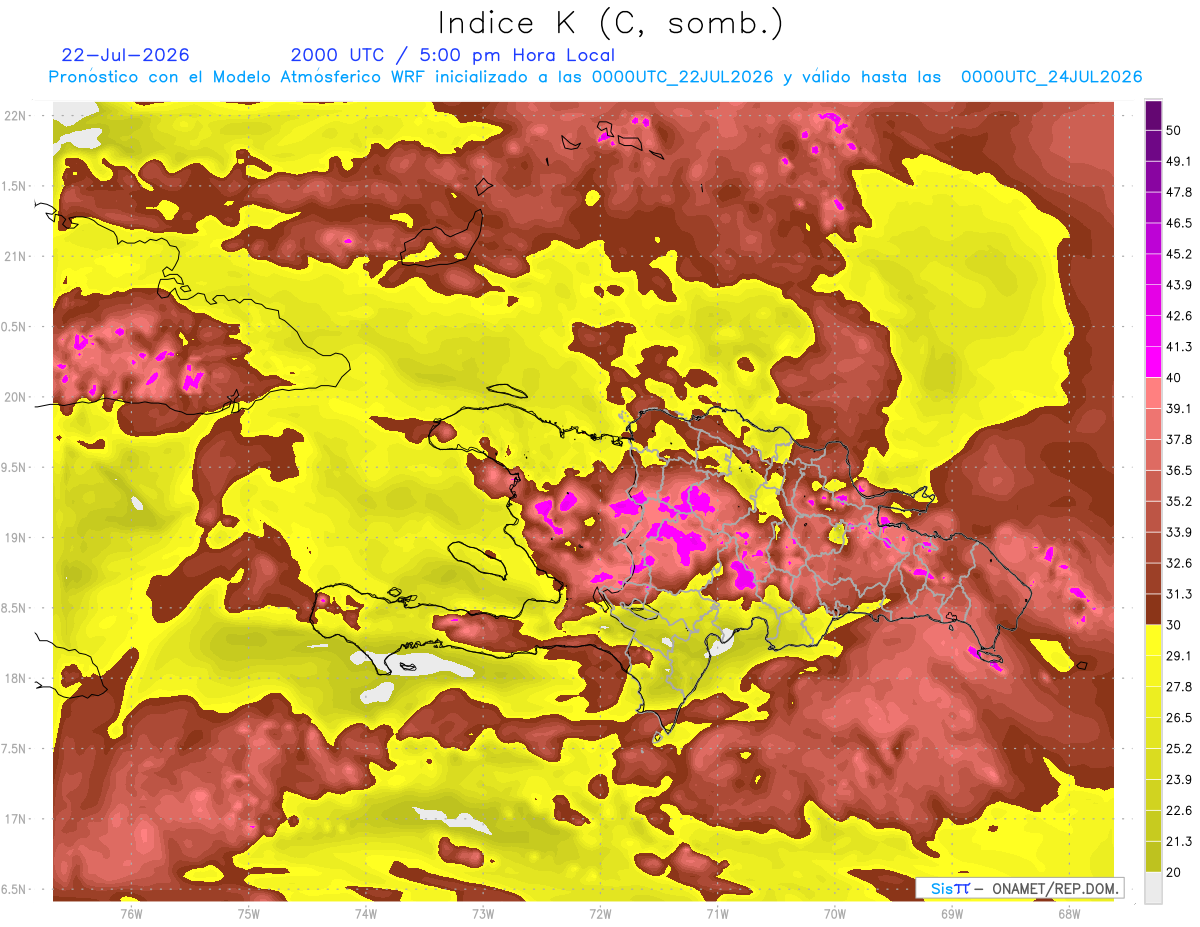The width and height of the screenshot is (1200, 927).
Task: Select the bright yellow colorbar segment between 29.1 and 30
Action: pos(1153,640)
